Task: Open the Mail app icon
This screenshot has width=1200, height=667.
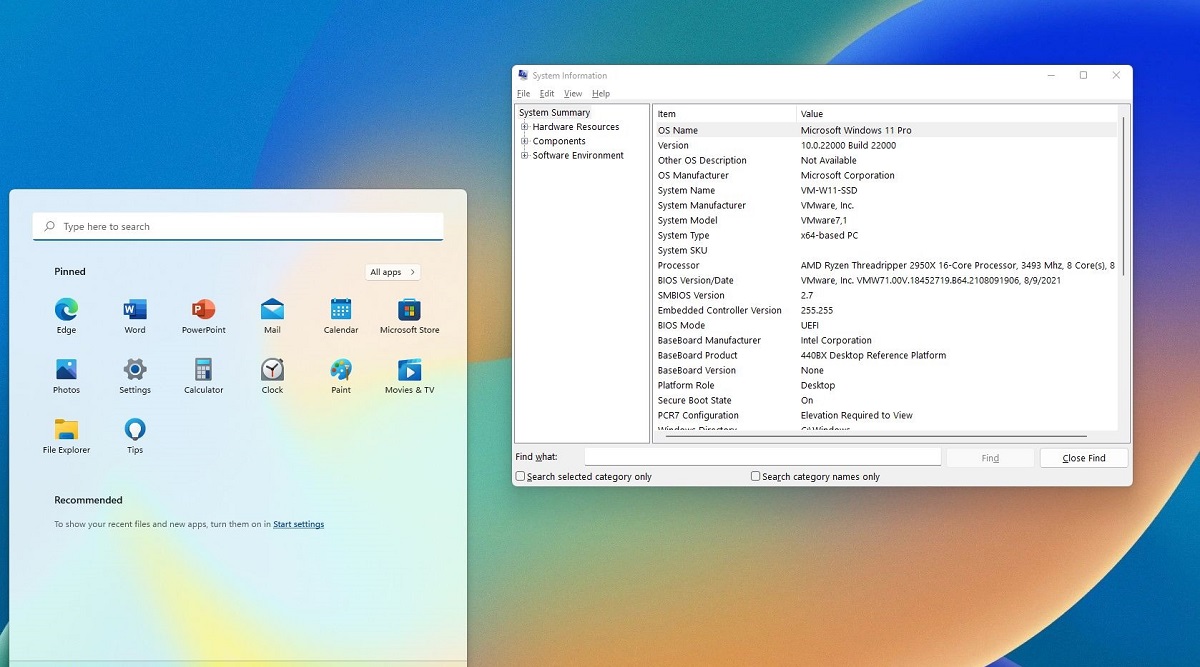Action: tap(272, 311)
